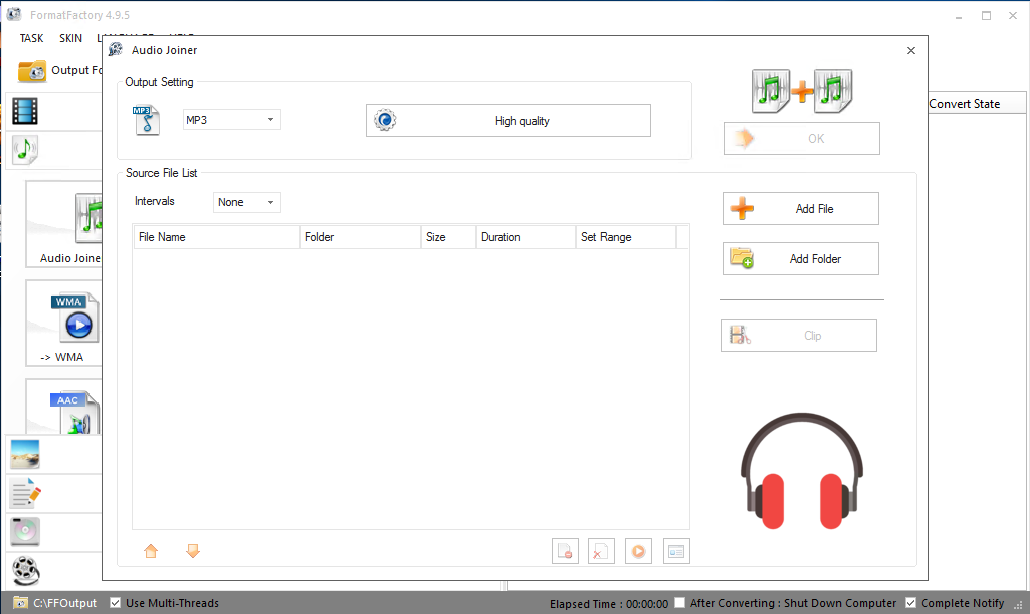Viewport: 1030px width, 614px height.
Task: Click the Folder column header
Action: 361,237
